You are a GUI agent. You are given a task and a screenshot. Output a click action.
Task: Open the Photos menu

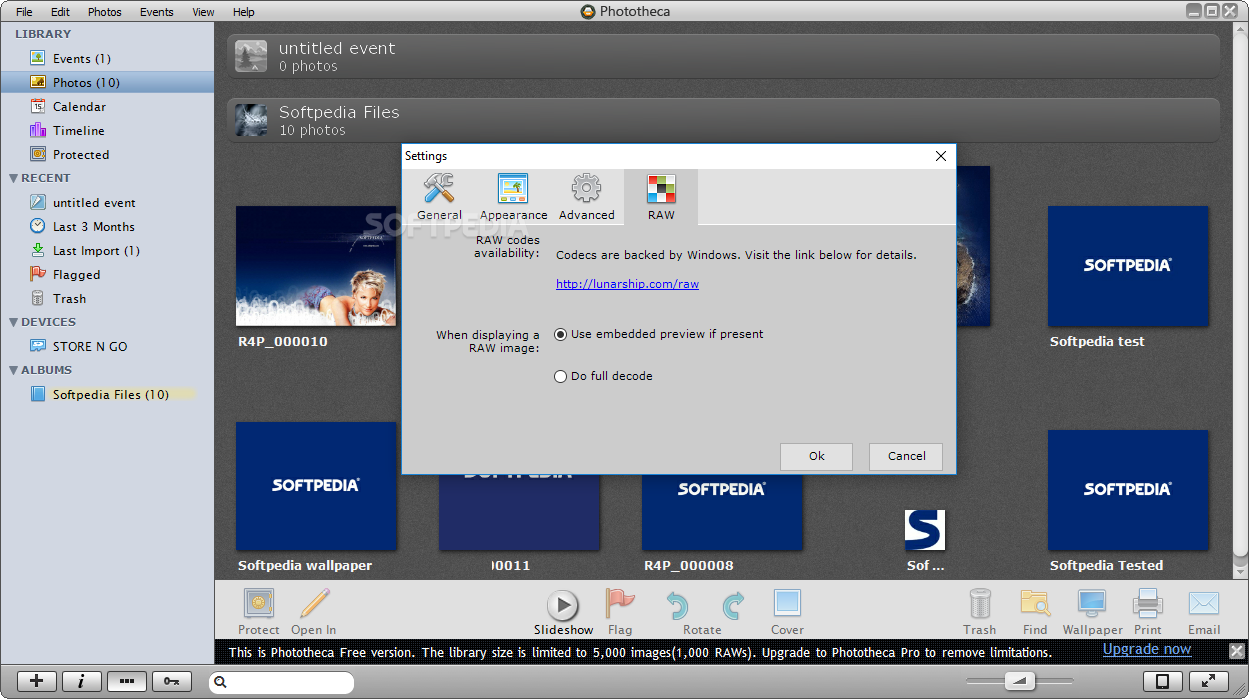[x=104, y=12]
